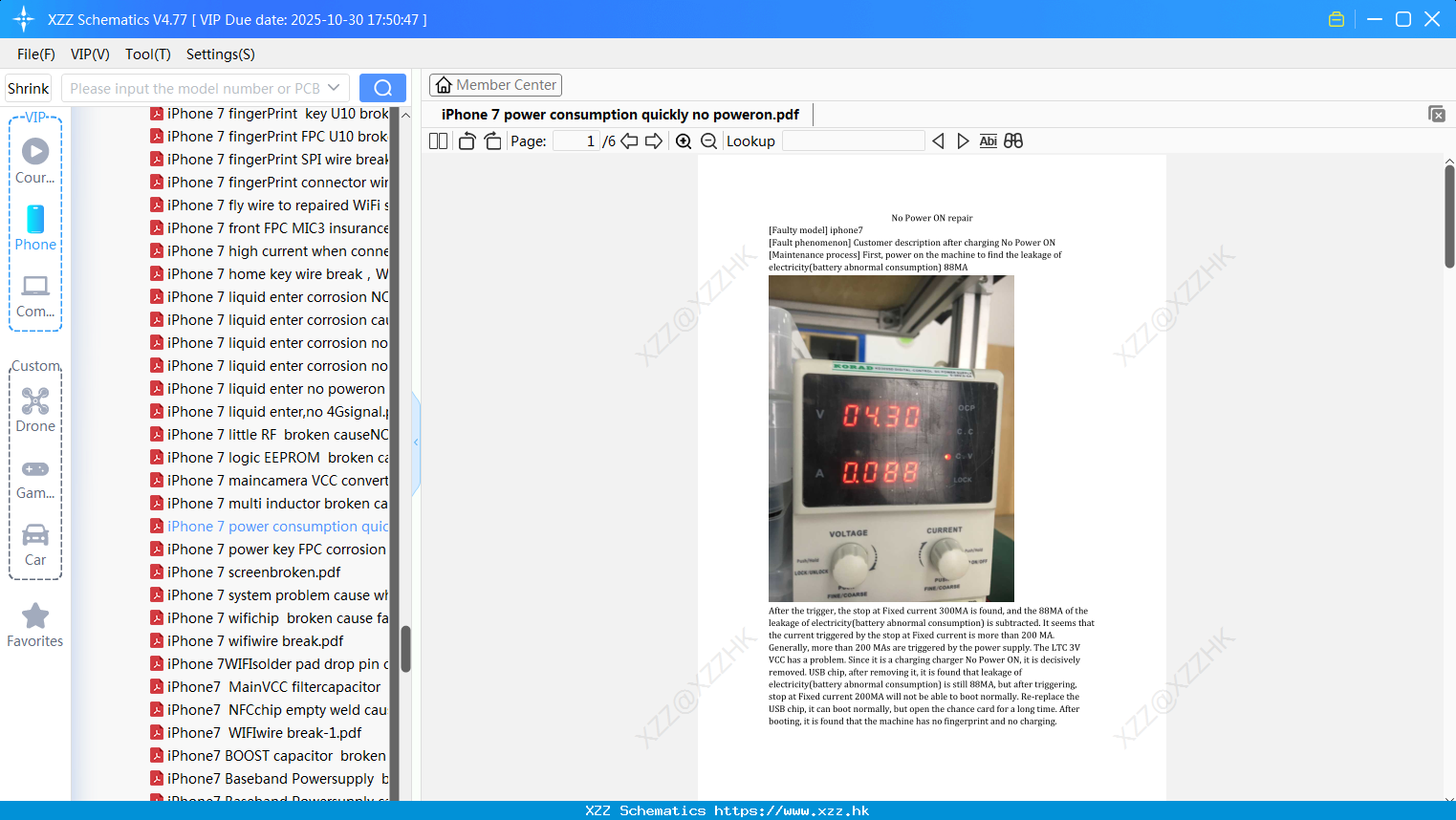Viewport: 1456px width, 820px height.
Task: Open iPhone 7 little RF broken file
Action: (x=269, y=435)
